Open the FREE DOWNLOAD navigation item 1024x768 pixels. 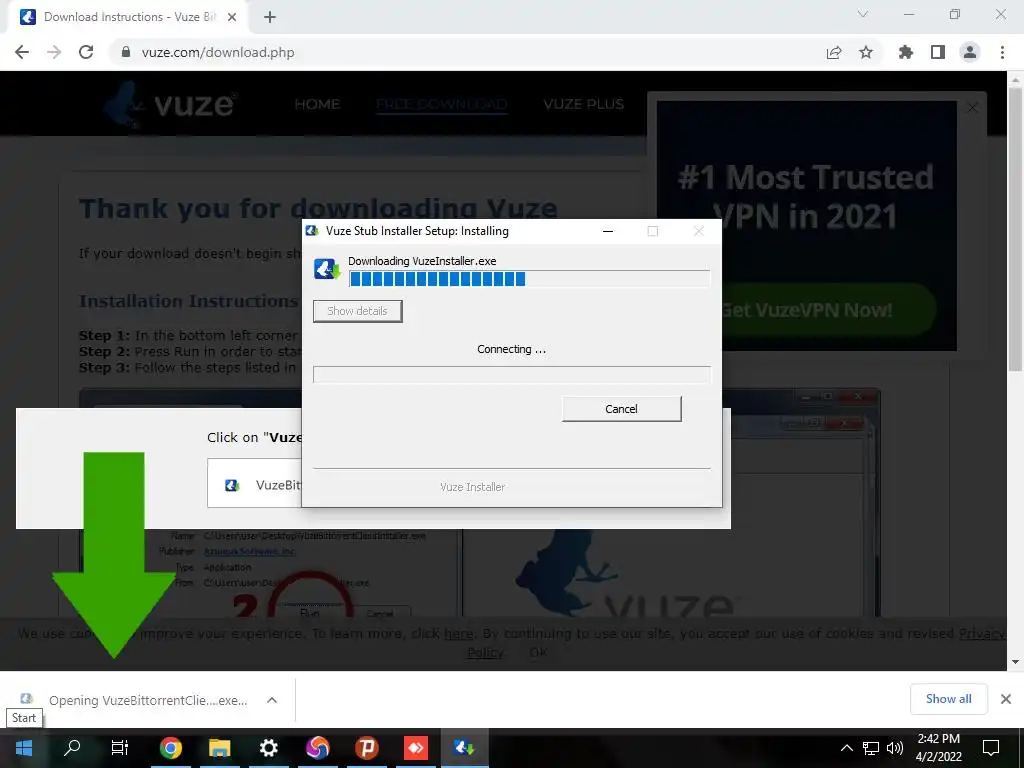point(441,104)
